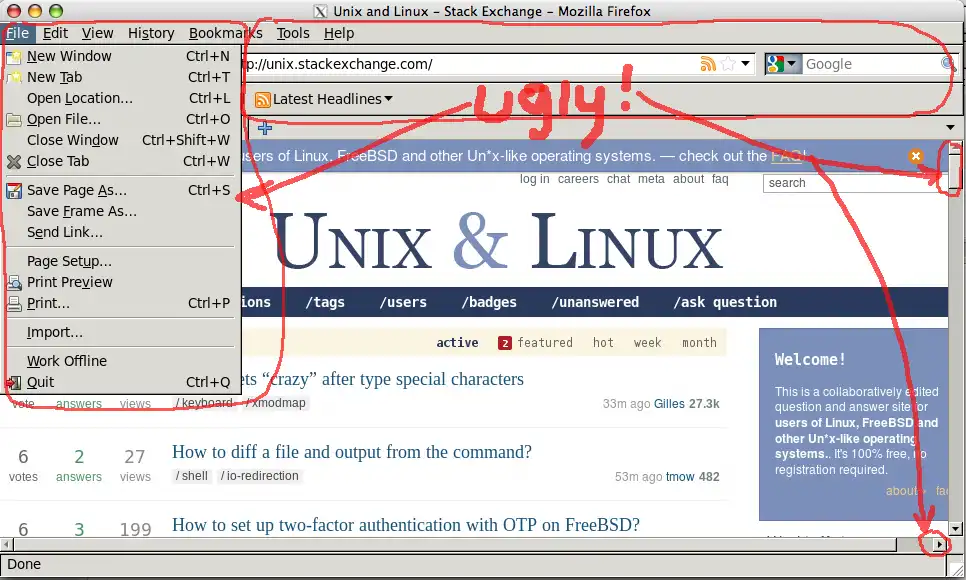Image resolution: width=966 pixels, height=580 pixels.
Task: Select Open File menu entry
Action: click(121, 119)
